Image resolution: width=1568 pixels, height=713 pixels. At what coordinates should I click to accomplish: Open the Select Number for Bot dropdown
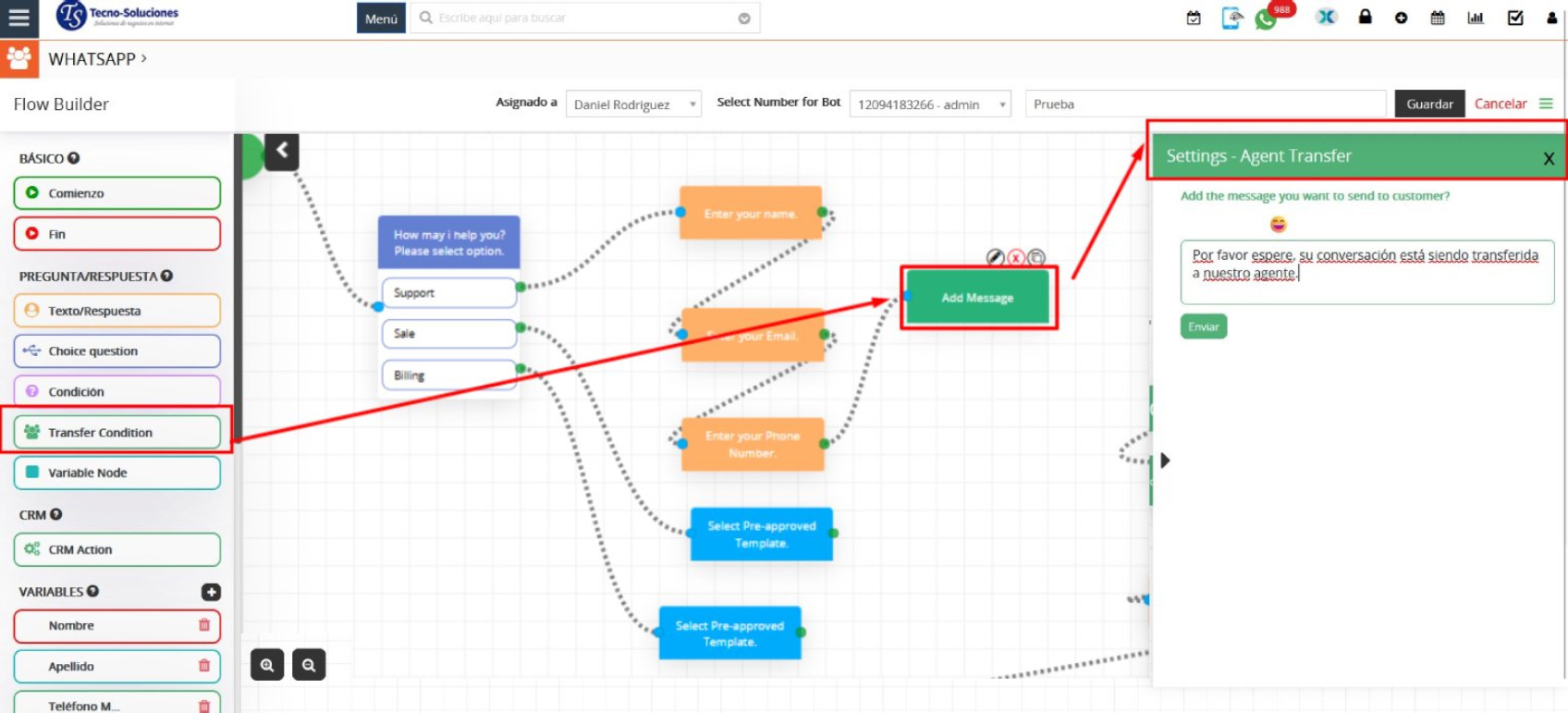point(929,104)
